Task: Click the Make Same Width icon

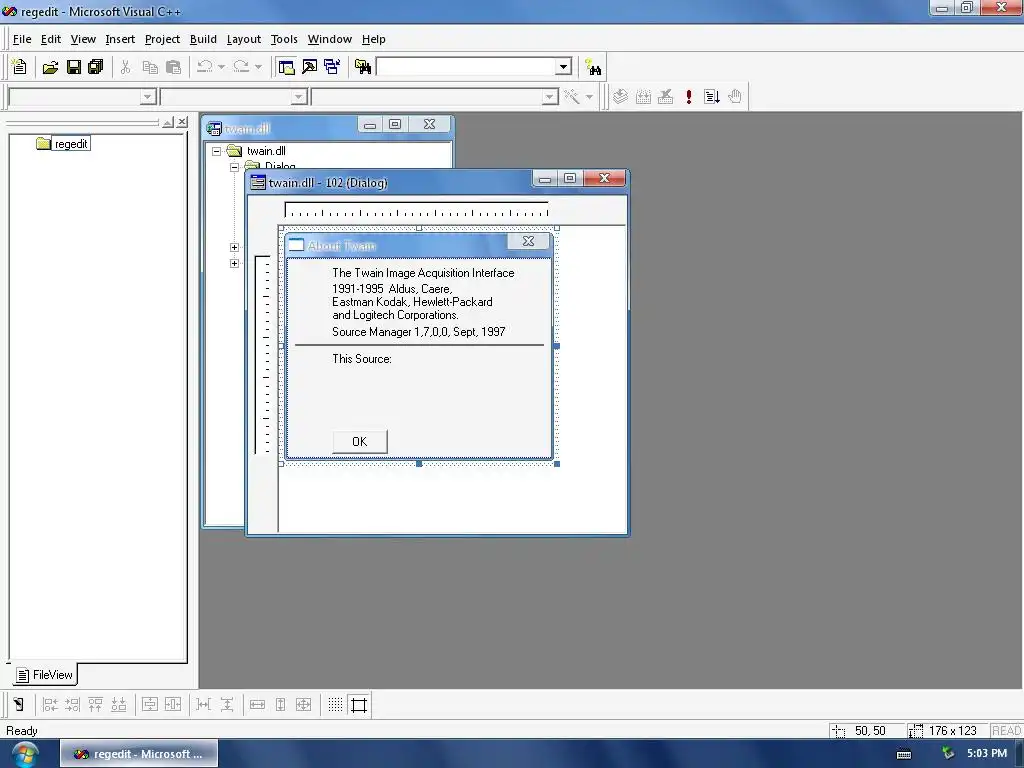Action: point(257,705)
